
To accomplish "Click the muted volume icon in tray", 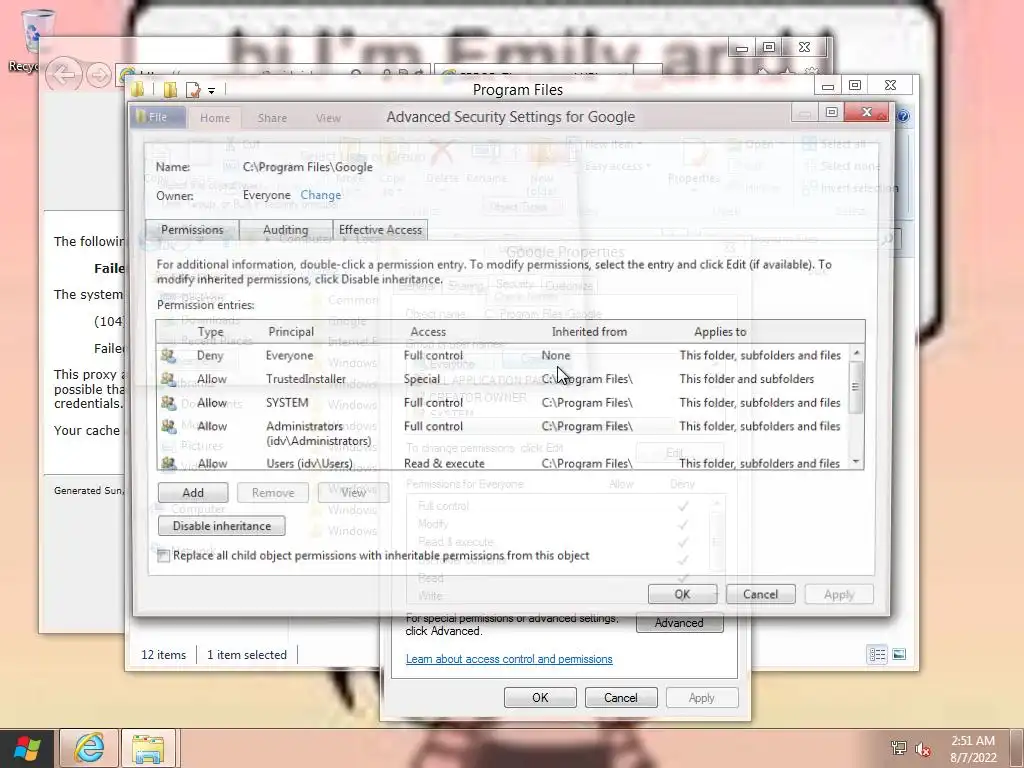I will click(923, 748).
